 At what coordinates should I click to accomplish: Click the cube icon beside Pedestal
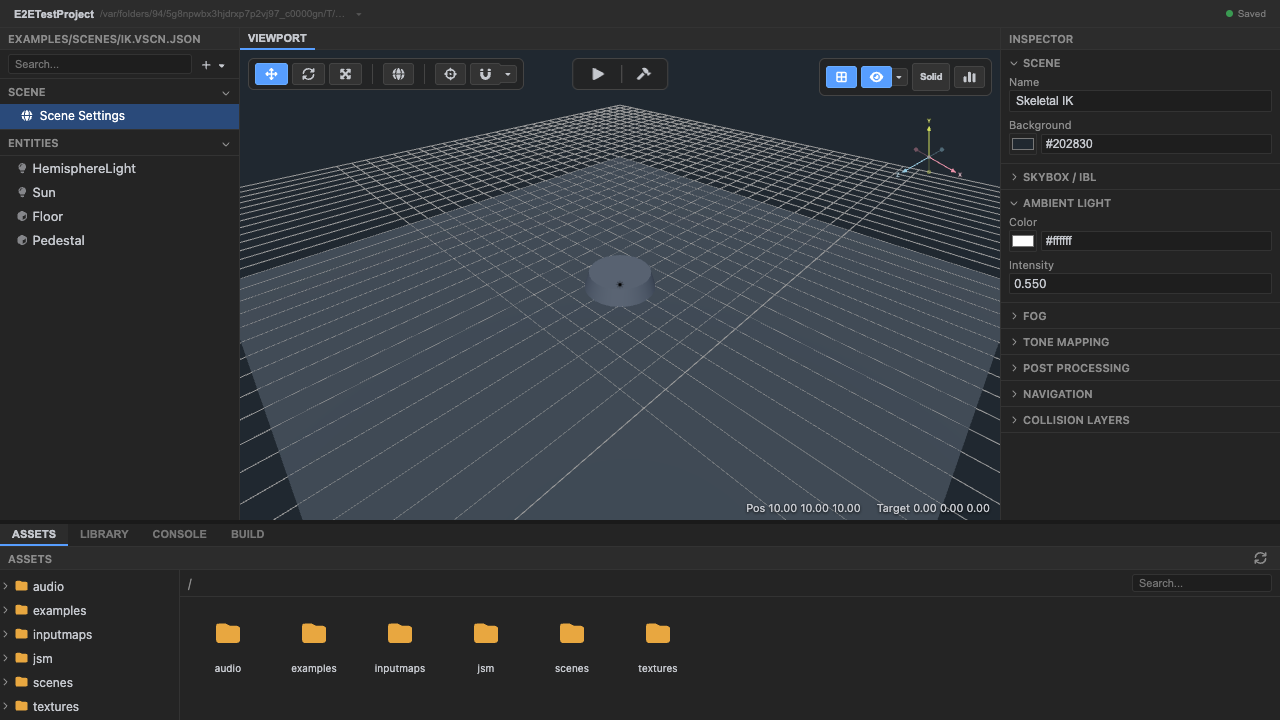22,240
